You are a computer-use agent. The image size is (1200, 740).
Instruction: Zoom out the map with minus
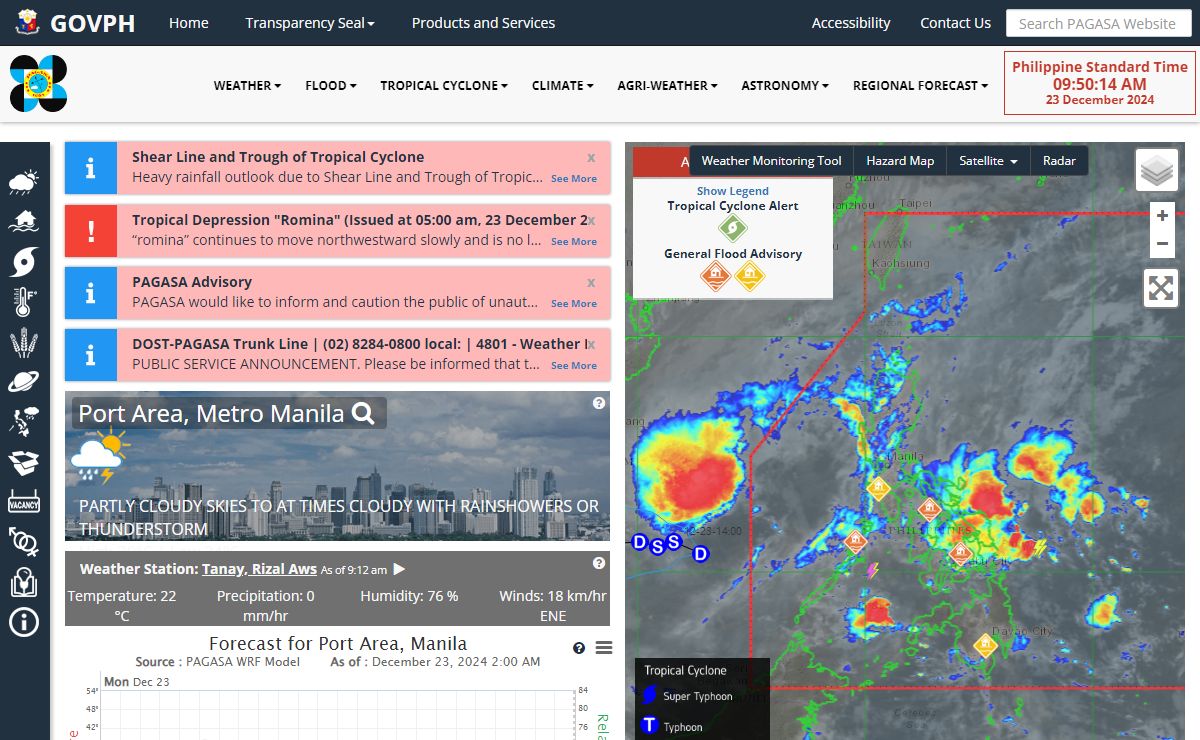(x=1161, y=243)
